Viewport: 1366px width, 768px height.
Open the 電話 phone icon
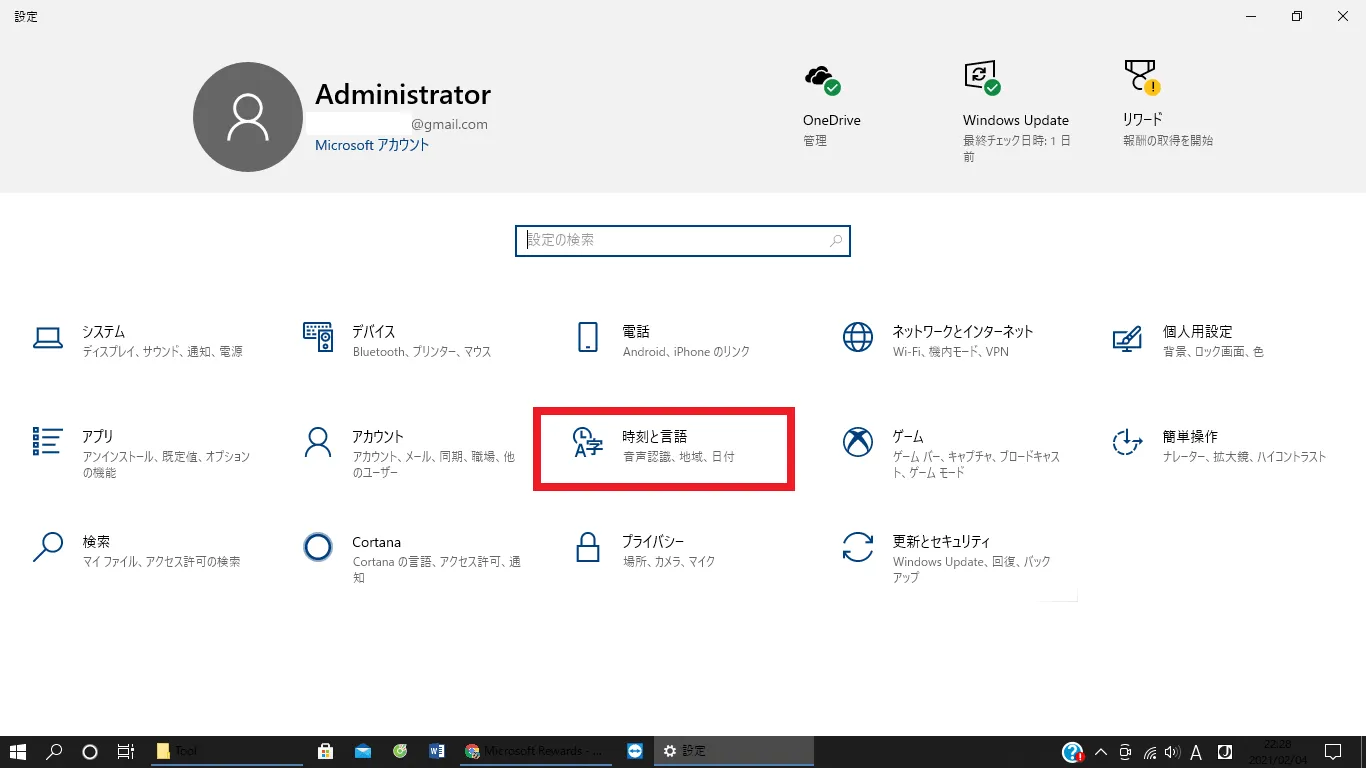[x=588, y=338]
